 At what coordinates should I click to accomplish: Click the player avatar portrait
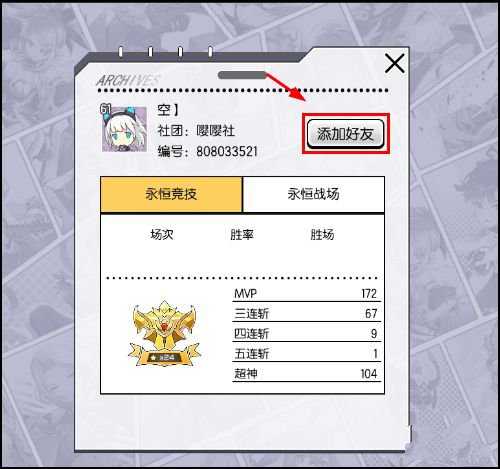pos(125,129)
